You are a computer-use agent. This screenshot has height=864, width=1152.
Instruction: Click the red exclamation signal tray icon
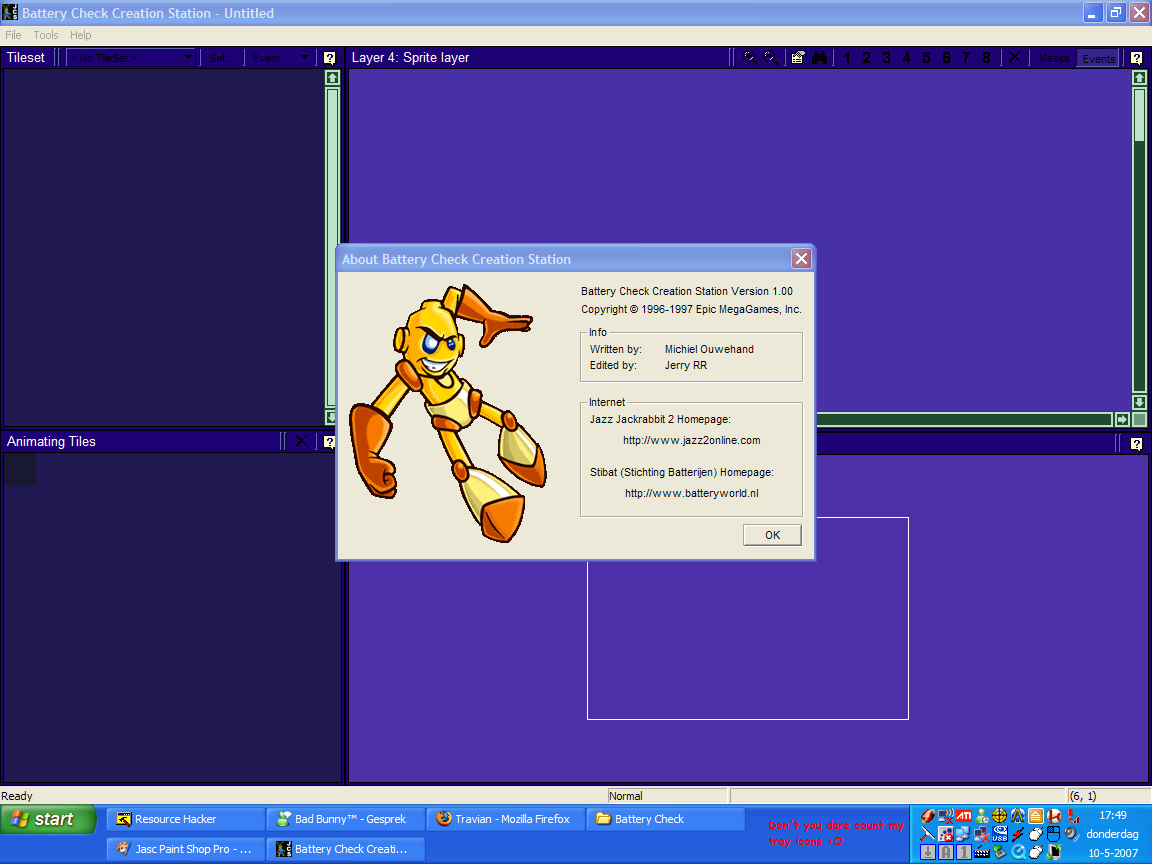pyautogui.click(x=1072, y=816)
